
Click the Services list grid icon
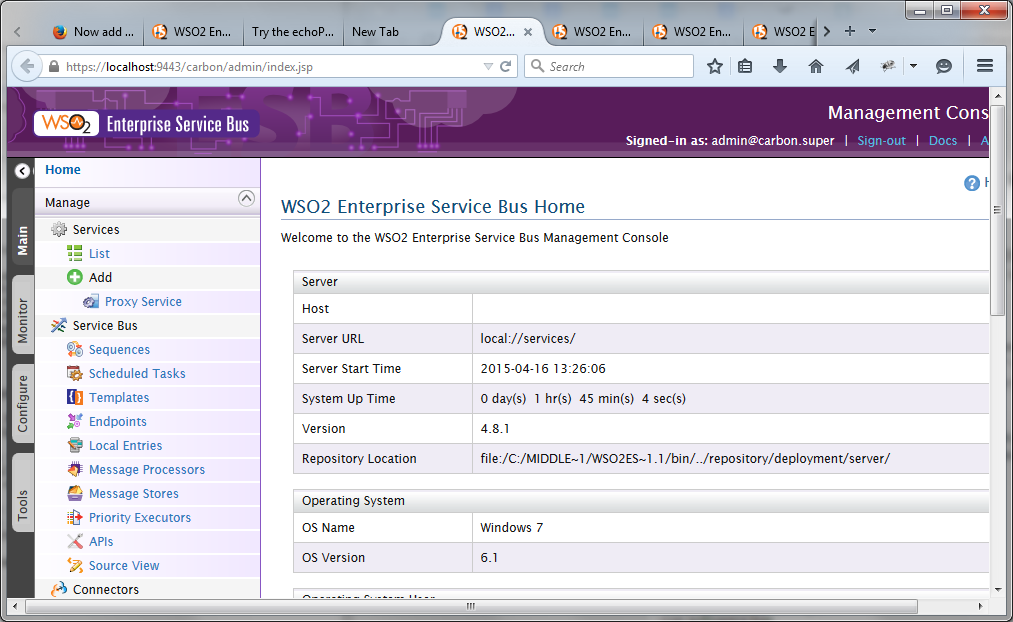point(75,253)
